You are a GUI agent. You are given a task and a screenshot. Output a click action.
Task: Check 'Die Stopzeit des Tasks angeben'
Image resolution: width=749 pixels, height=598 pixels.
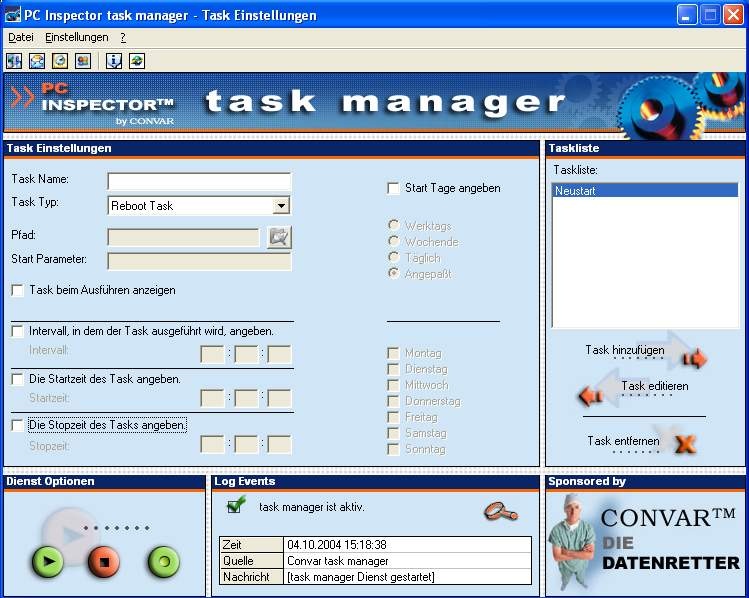[x=17, y=425]
